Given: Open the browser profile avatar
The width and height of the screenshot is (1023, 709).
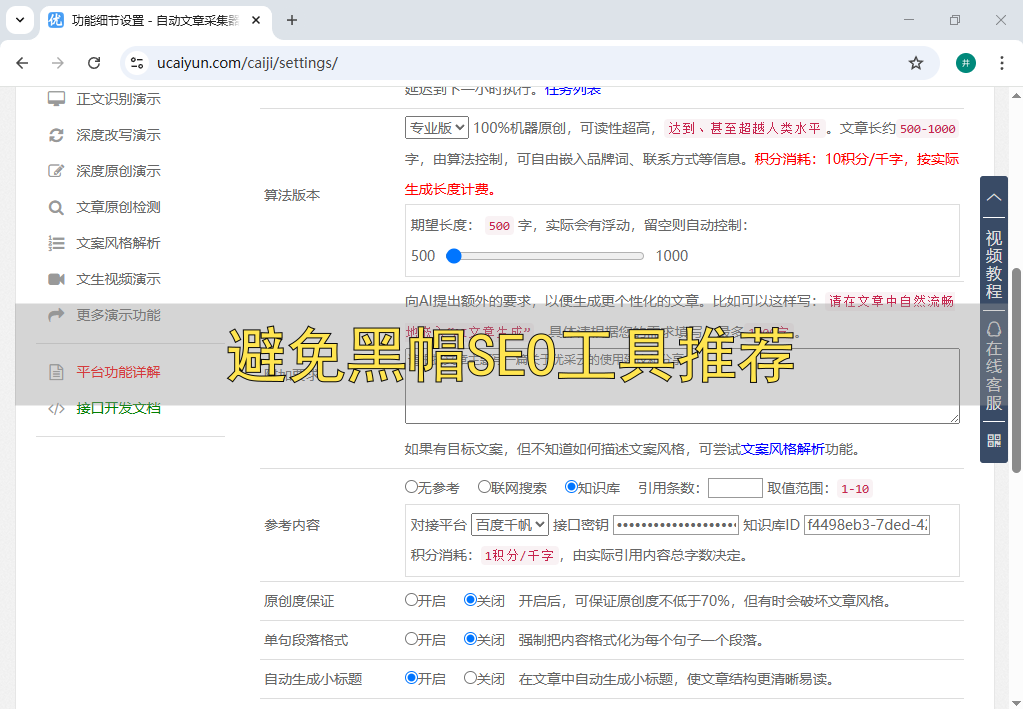Looking at the screenshot, I should (966, 63).
